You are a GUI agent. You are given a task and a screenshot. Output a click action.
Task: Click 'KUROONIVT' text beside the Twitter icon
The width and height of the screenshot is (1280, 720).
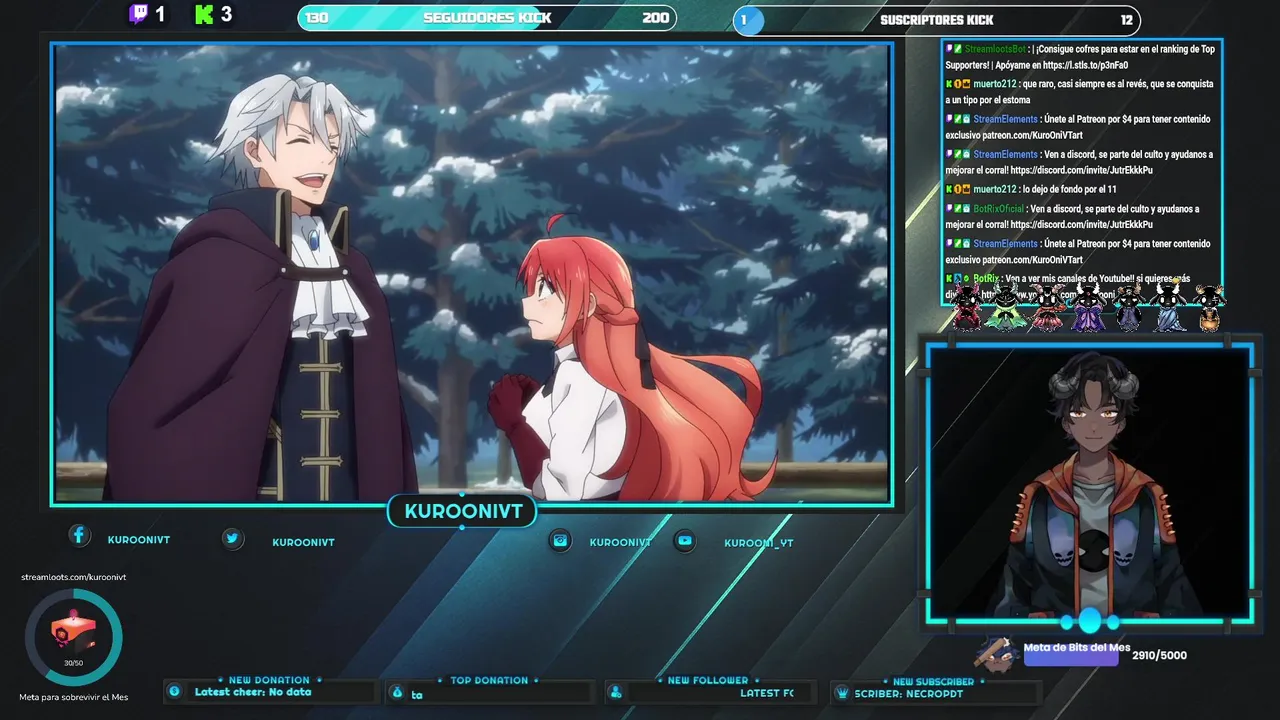303,542
